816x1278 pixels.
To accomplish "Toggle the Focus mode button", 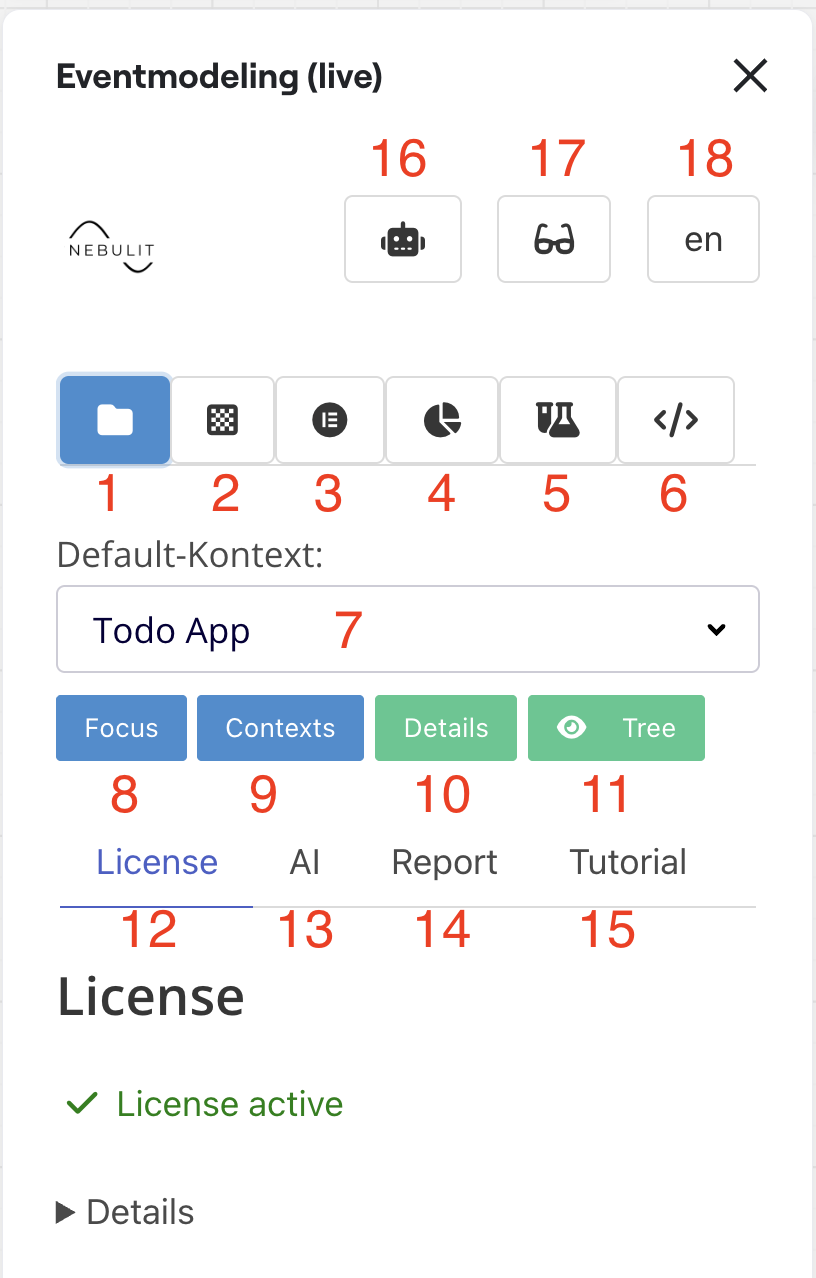I will click(x=120, y=728).
